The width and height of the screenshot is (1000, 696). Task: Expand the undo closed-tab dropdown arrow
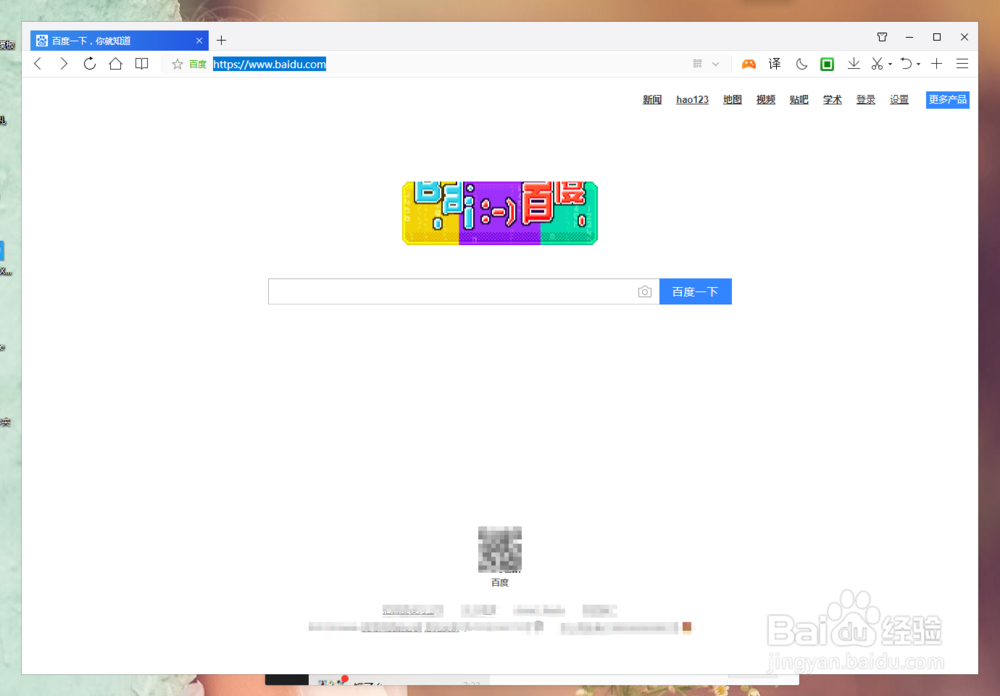pos(918,64)
